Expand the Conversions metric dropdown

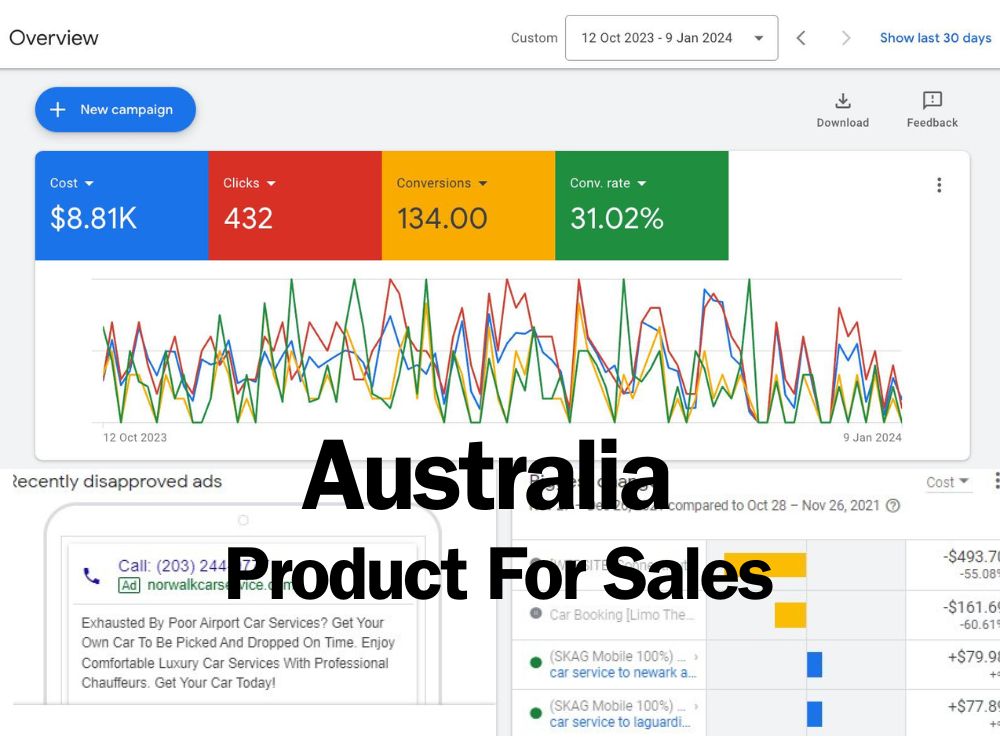[x=483, y=184]
